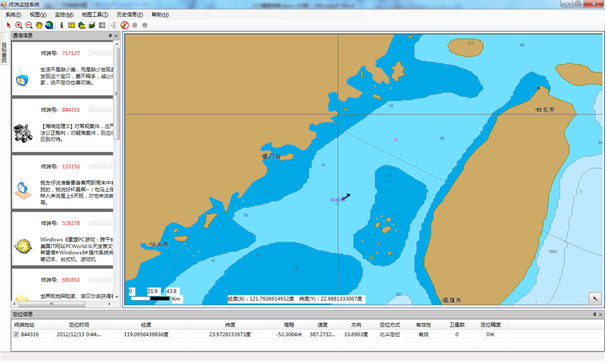Click the red prohibition circle toolbar icon
This screenshot has width=606, height=362.
click(x=124, y=25)
